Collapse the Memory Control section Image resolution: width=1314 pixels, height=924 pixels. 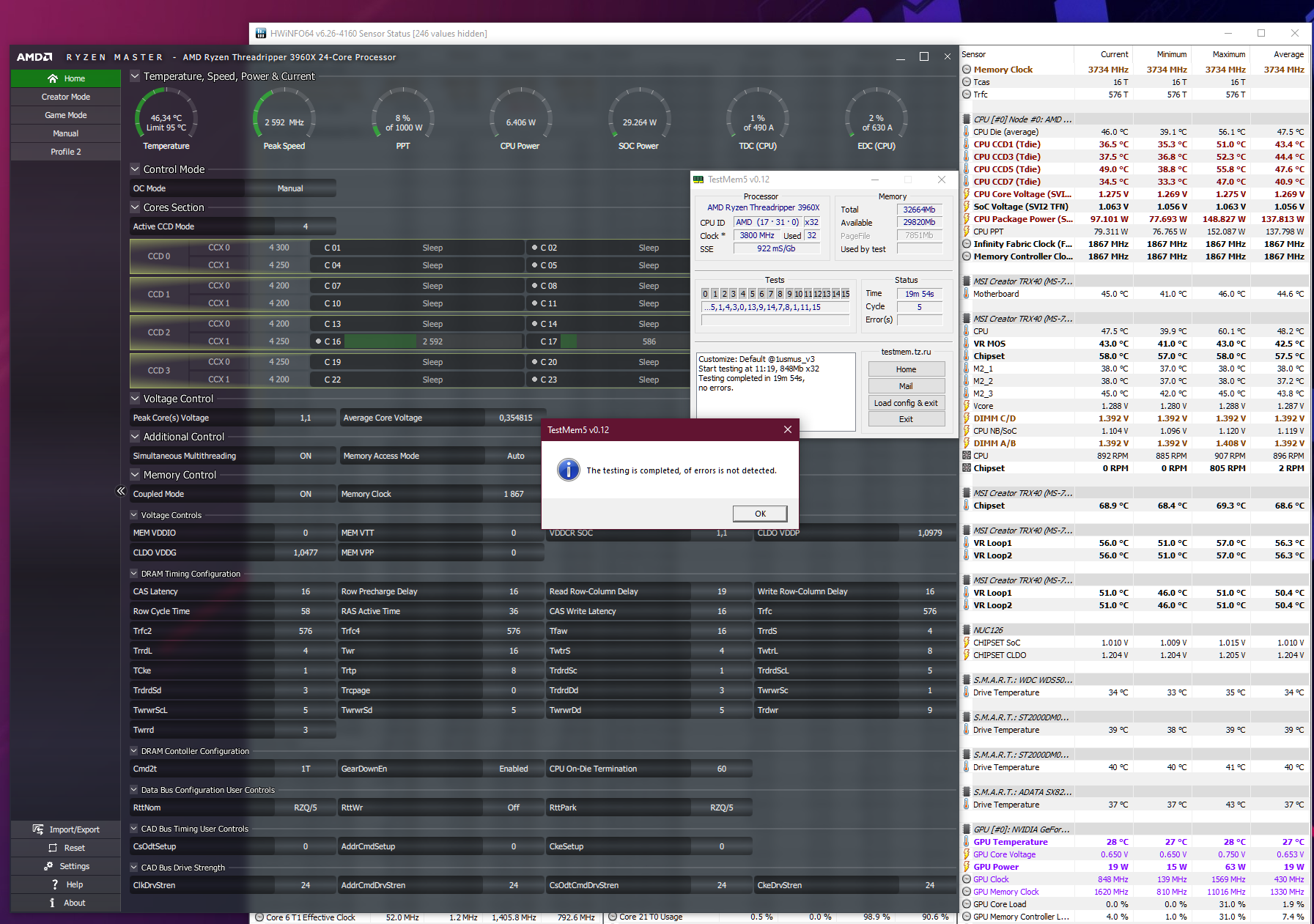pos(135,474)
